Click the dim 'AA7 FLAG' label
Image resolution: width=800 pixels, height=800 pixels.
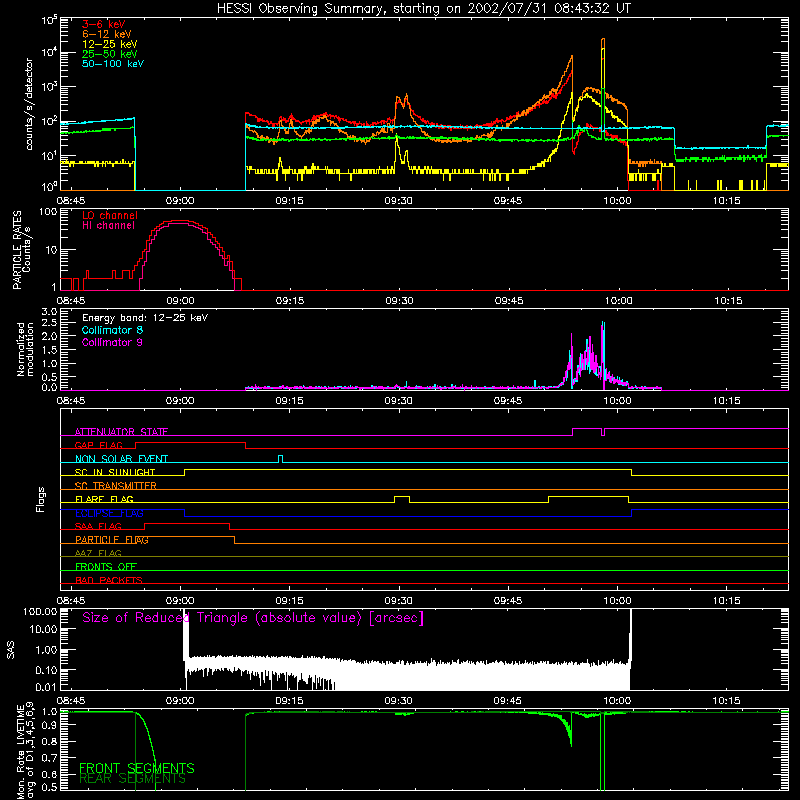[98, 553]
